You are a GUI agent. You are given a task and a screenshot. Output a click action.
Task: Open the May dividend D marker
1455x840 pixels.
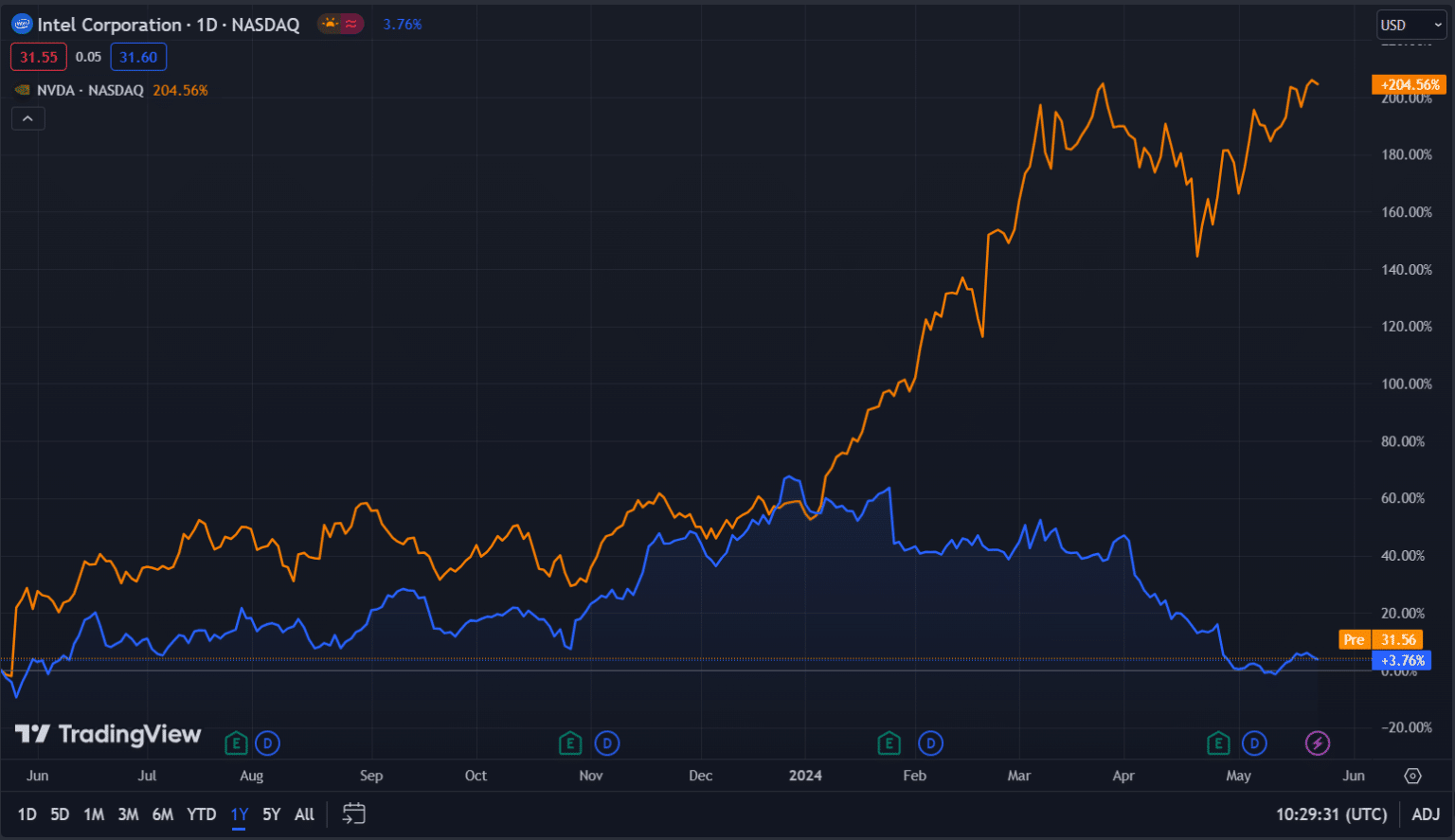tap(1255, 743)
